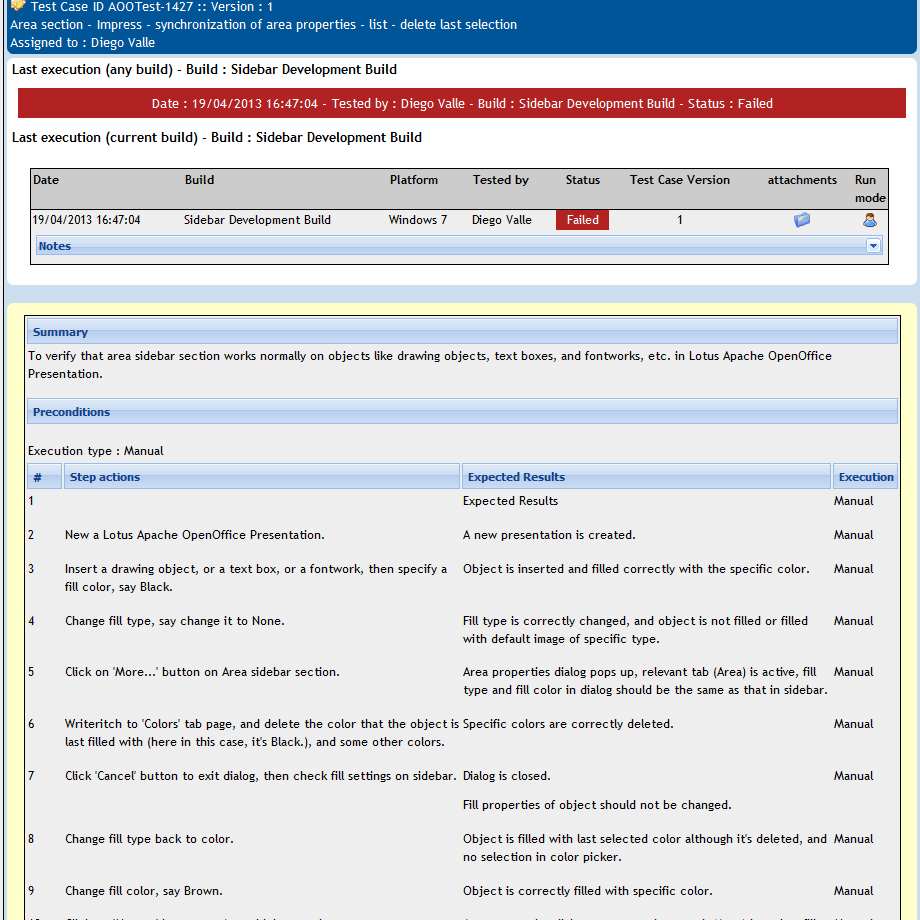Viewport: 920px width, 920px height.
Task: Click the Execution column header
Action: tap(865, 477)
